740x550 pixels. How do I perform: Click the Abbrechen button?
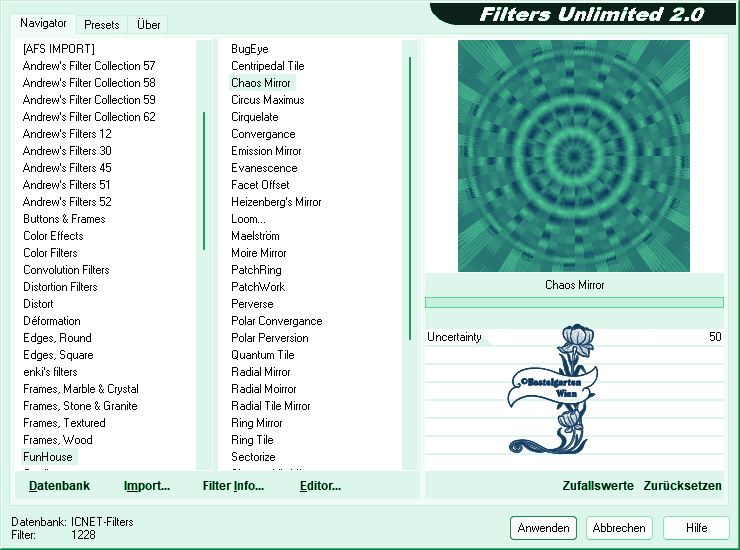click(x=619, y=527)
